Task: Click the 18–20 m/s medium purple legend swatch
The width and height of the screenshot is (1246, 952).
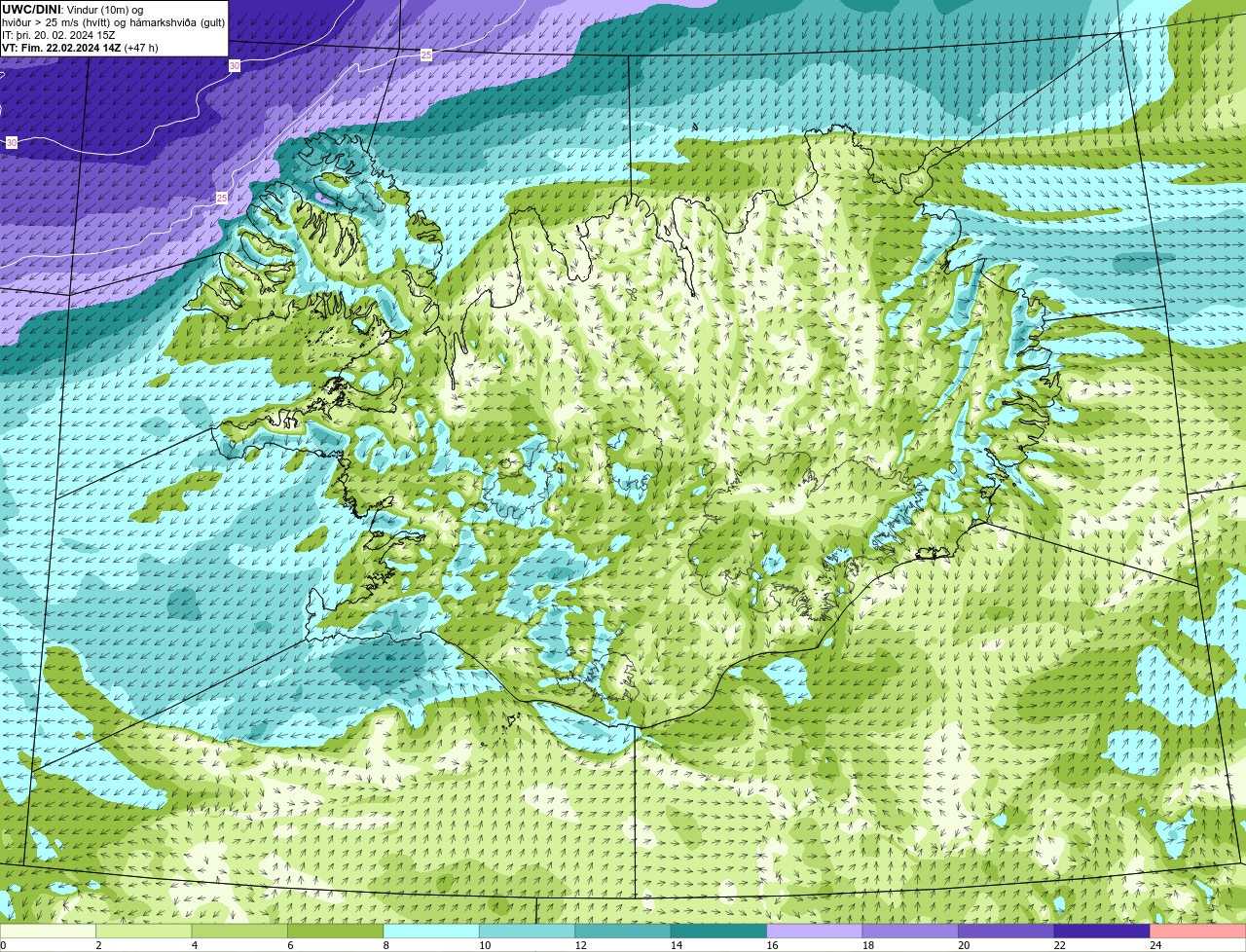Action: 910,931
